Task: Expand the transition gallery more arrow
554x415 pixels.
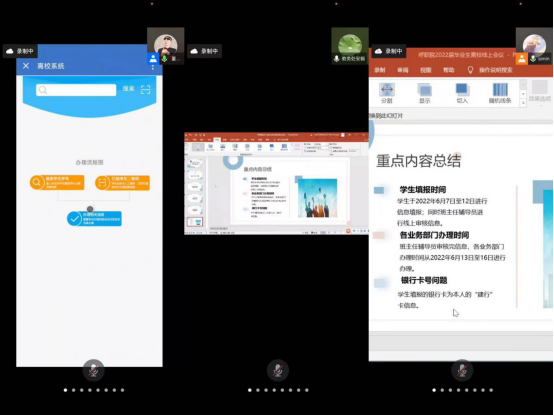Action: 523,103
